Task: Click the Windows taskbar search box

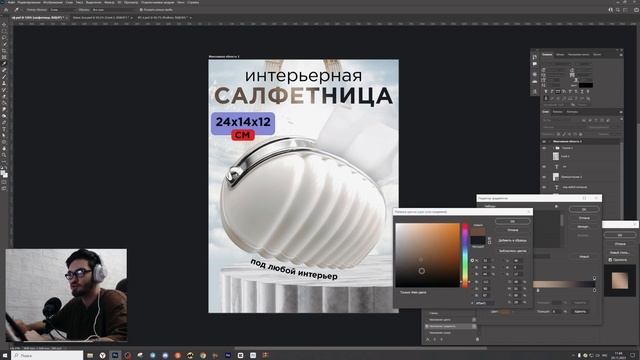Action: [x=47, y=356]
